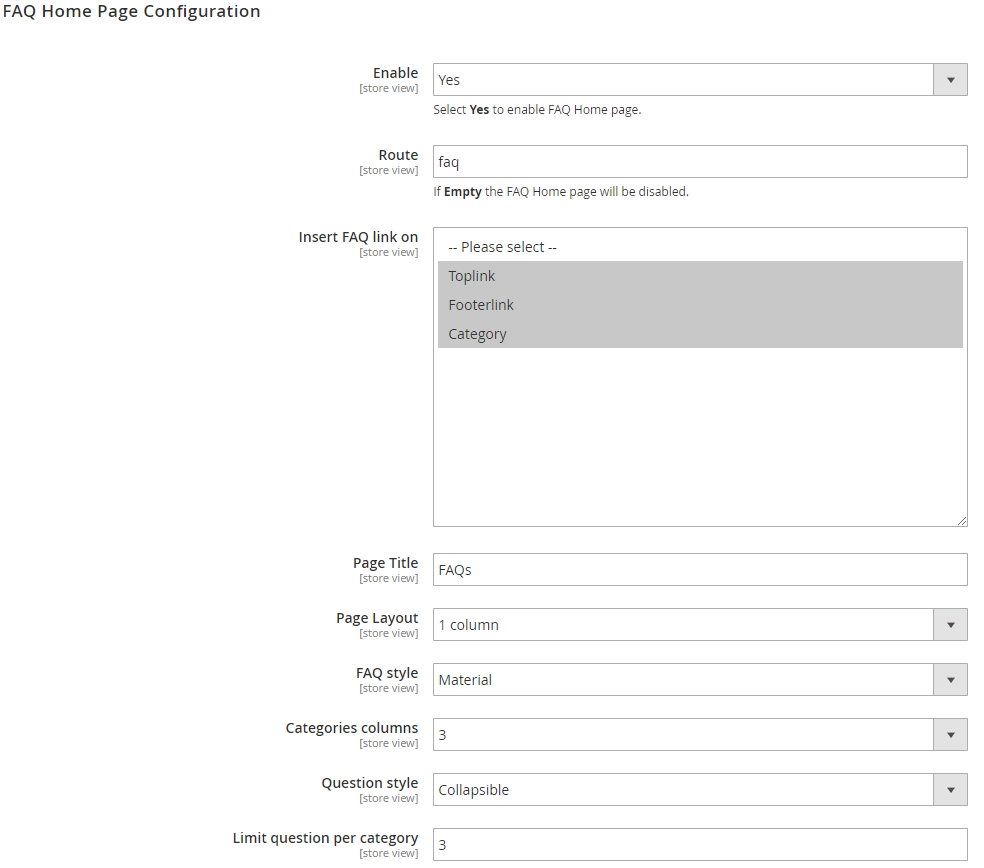The width and height of the screenshot is (984, 868).
Task: Open the Page Layout dropdown showing 1 column
Action: point(683,625)
